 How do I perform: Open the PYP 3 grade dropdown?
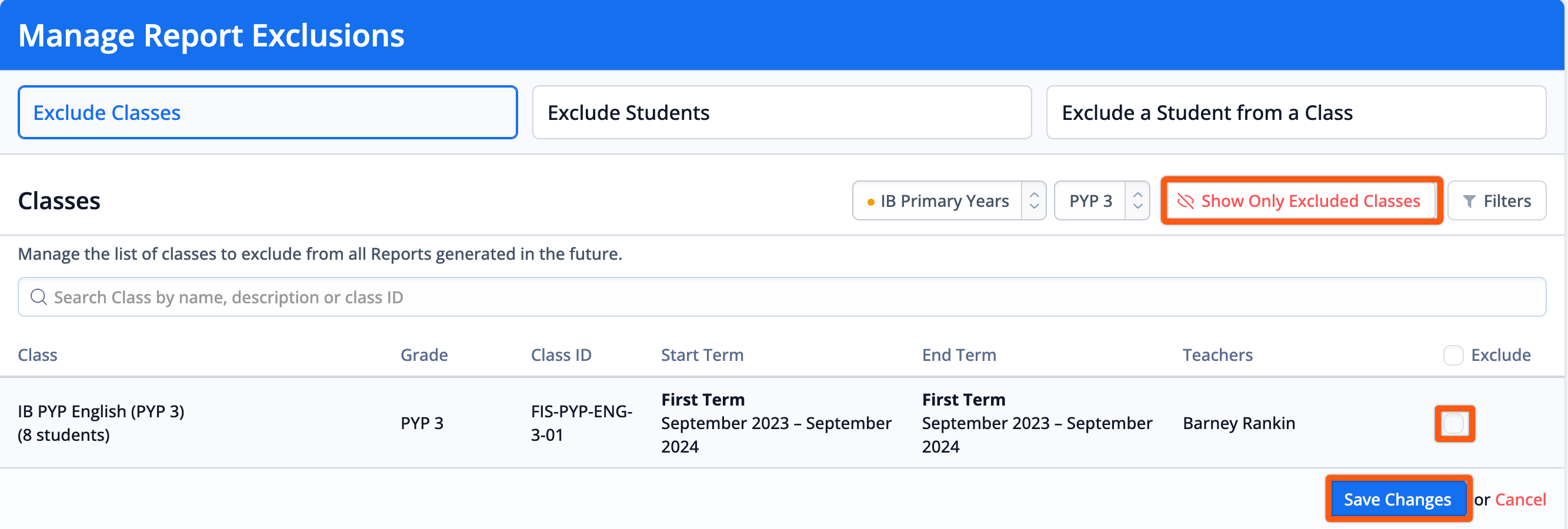click(1101, 200)
